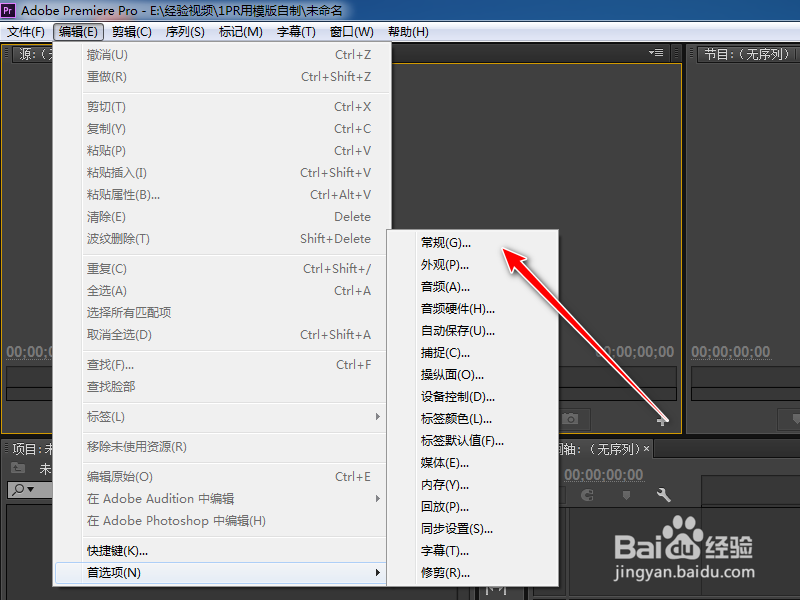
Task: Select 粘贴(P) menu entry
Action: [x=220, y=151]
